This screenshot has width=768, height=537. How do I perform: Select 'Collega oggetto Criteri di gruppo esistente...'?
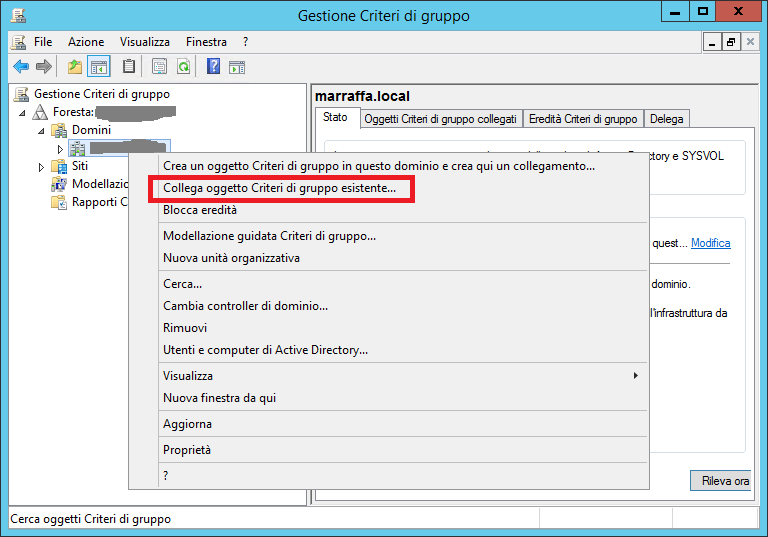tap(279, 188)
